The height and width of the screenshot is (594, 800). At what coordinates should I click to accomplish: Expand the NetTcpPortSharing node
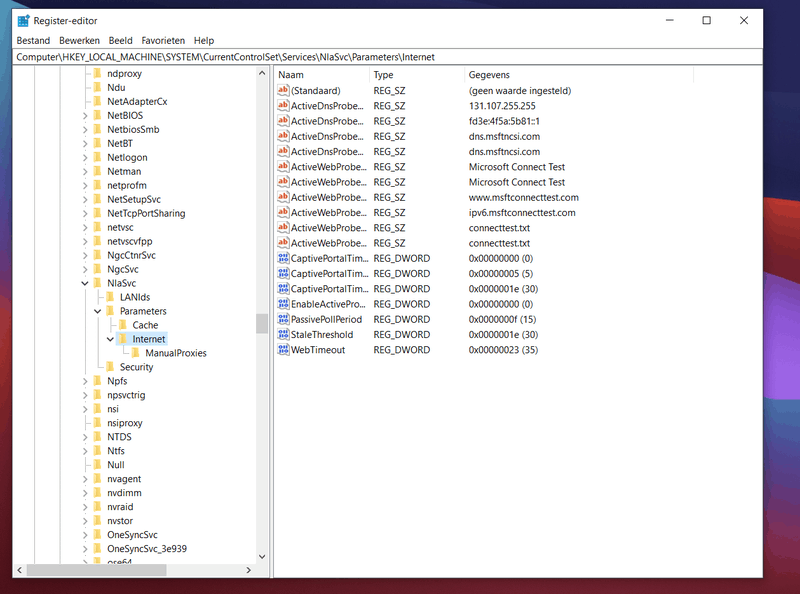[85, 213]
